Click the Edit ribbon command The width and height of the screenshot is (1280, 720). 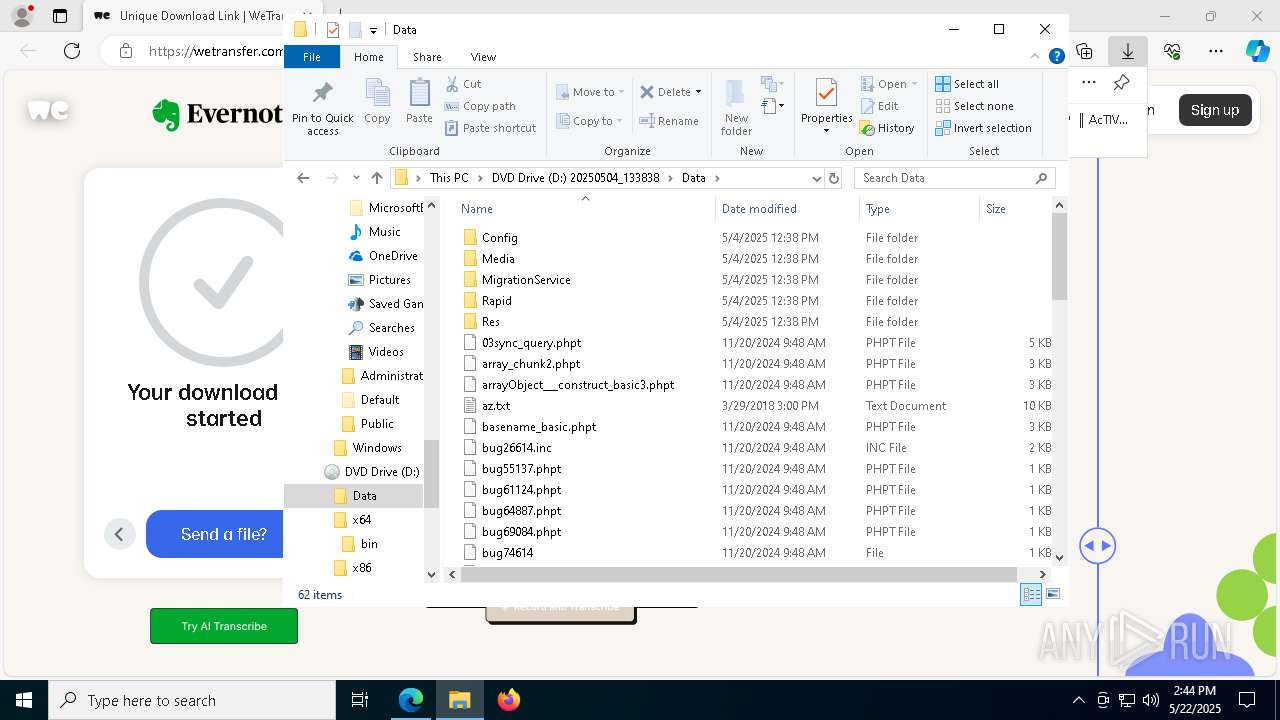coord(879,106)
